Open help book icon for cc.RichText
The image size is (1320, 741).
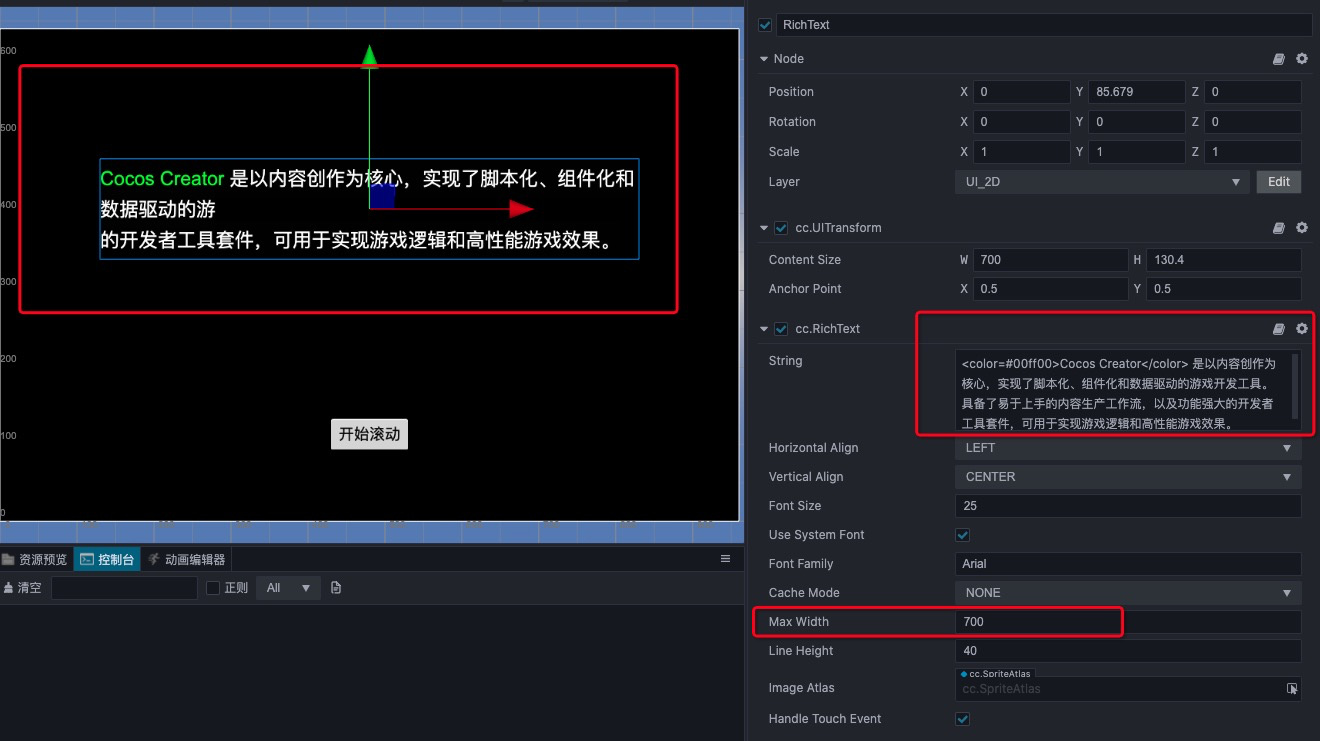click(x=1278, y=329)
